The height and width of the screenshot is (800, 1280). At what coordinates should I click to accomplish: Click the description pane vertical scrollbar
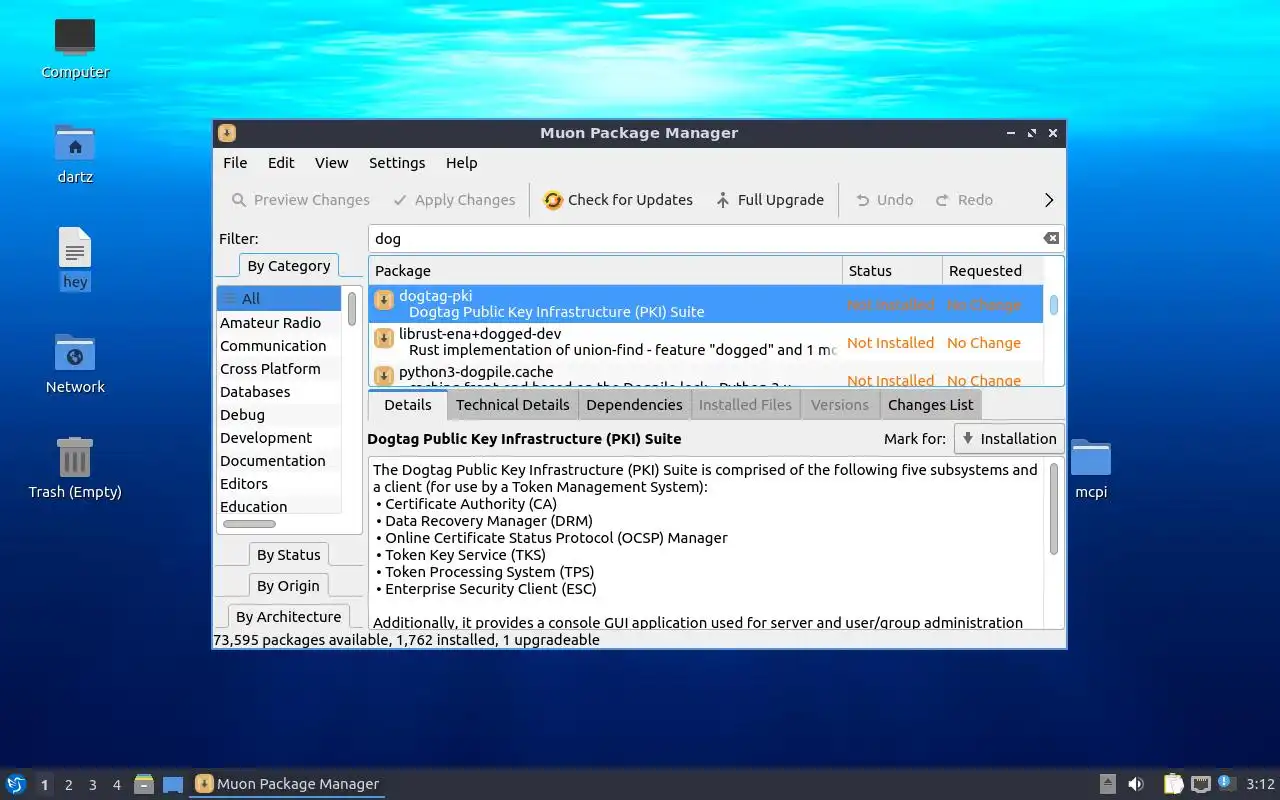1053,509
